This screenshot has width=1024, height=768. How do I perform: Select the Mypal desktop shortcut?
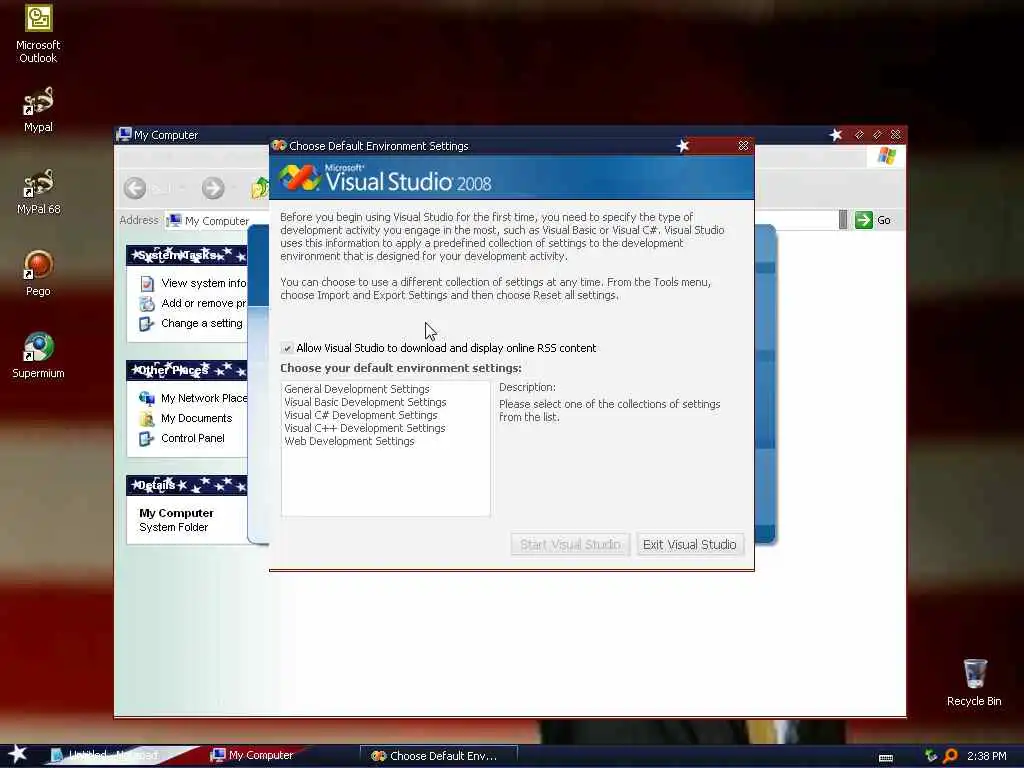point(38,110)
